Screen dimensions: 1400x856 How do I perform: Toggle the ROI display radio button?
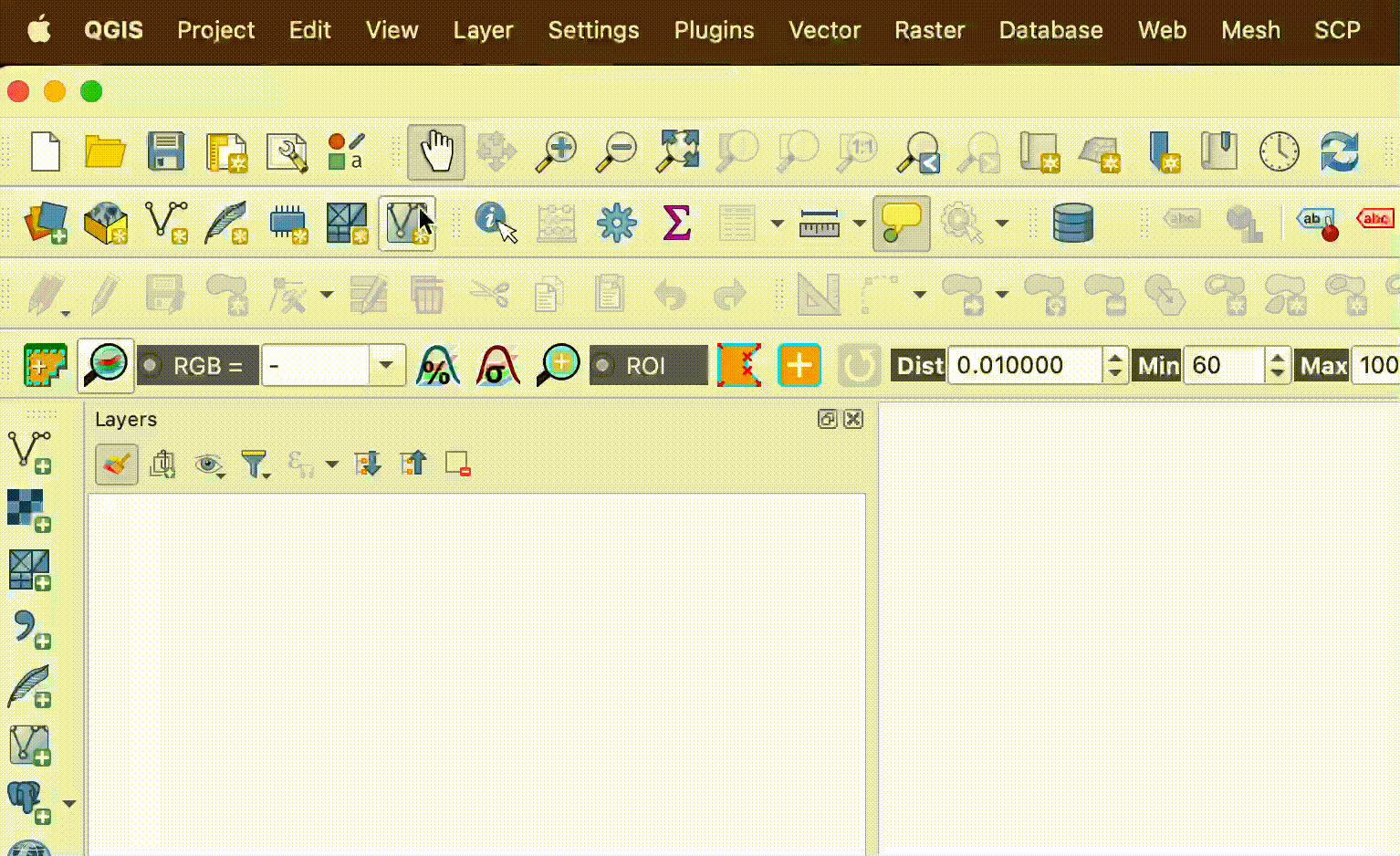pyautogui.click(x=603, y=366)
